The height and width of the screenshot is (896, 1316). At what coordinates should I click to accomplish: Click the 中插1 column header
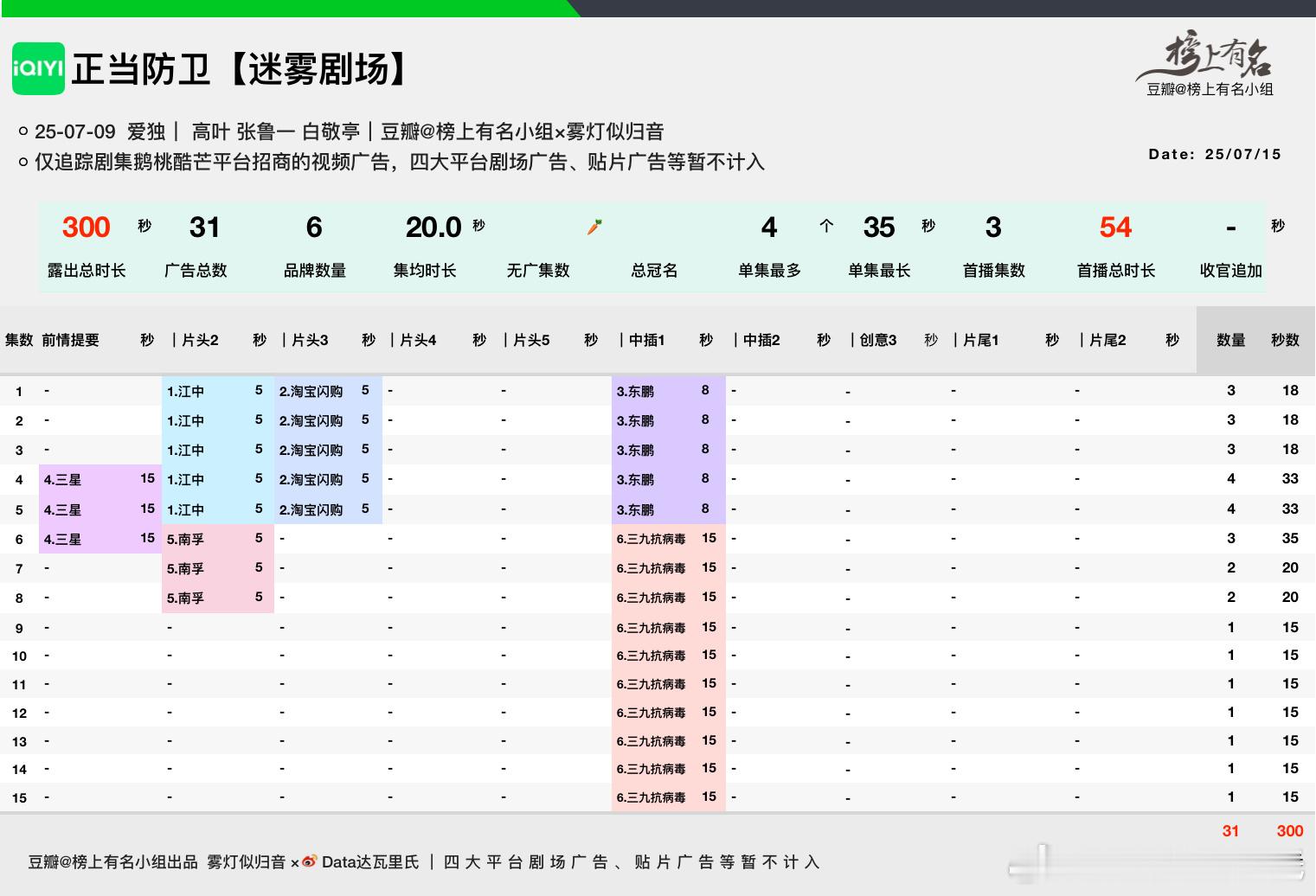(646, 340)
